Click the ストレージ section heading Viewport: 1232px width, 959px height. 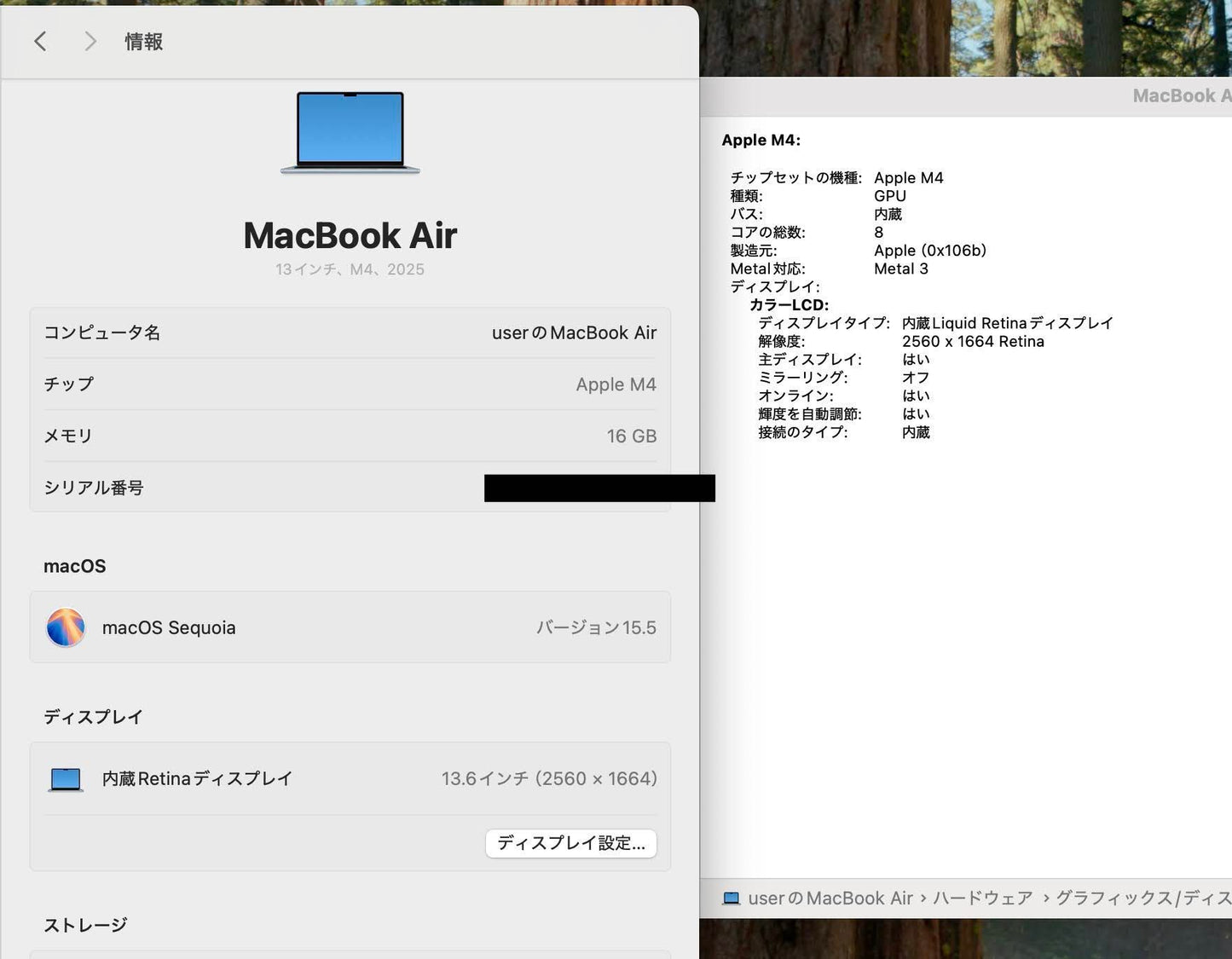coord(84,924)
